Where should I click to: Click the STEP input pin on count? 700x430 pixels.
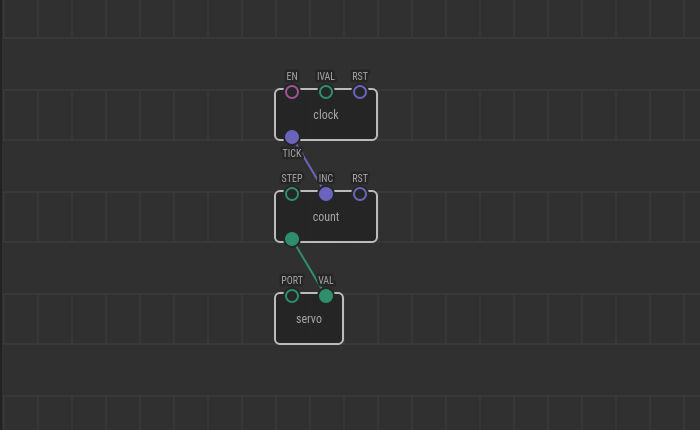292,194
